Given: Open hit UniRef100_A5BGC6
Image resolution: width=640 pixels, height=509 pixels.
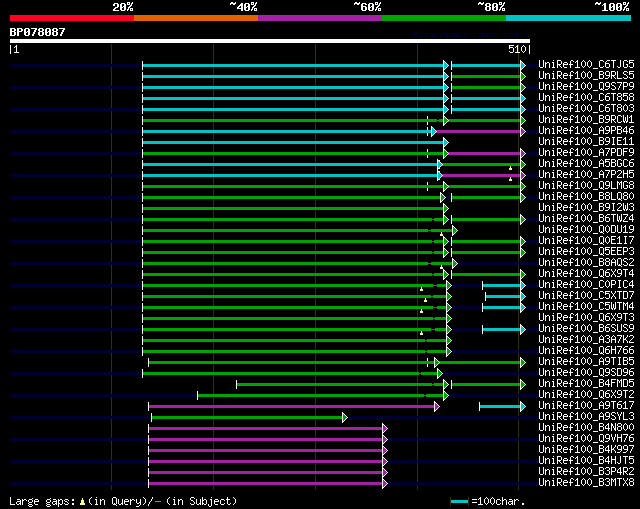Looking at the screenshot, I should point(586,164).
